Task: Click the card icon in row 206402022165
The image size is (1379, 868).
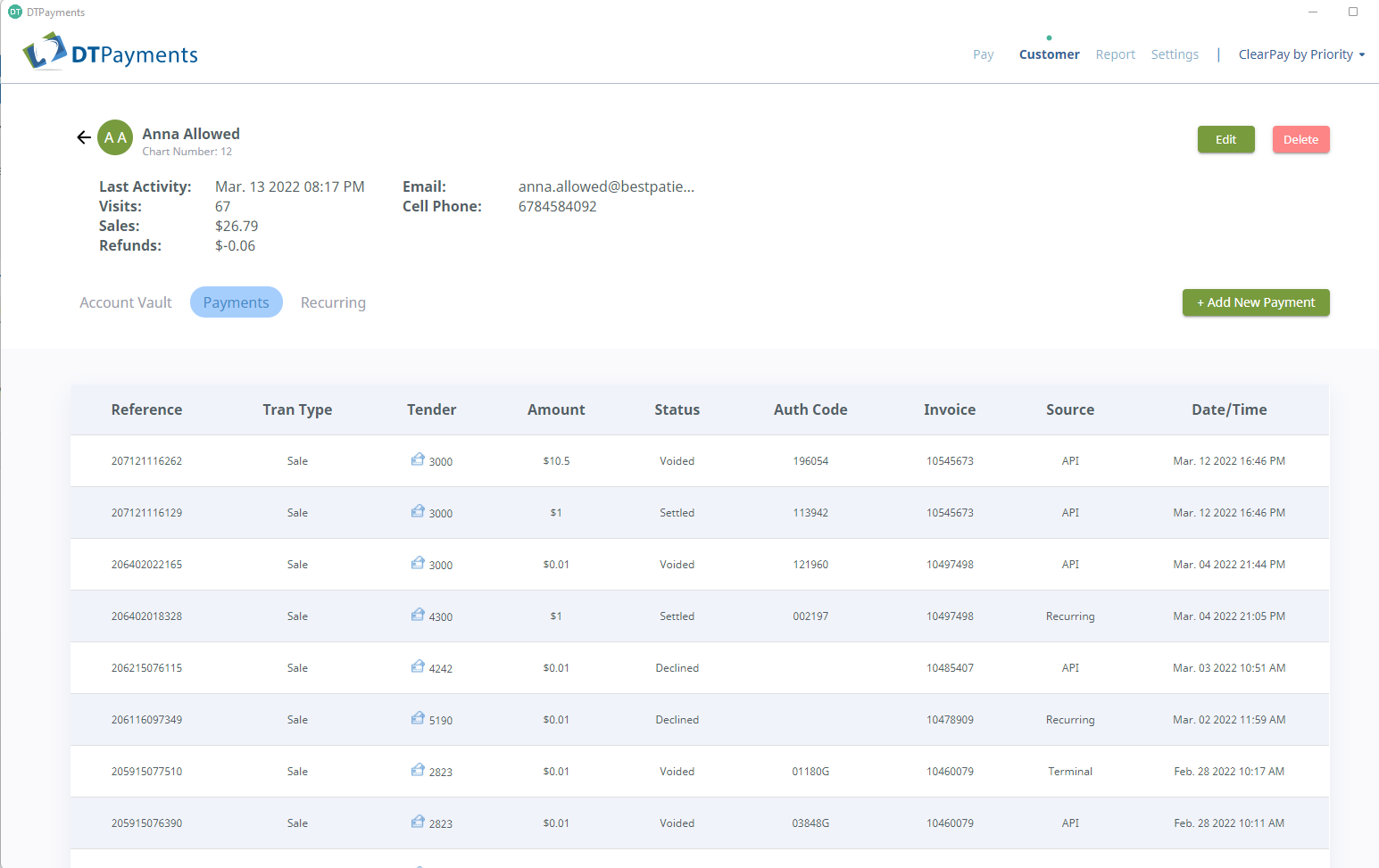Action: coord(418,563)
